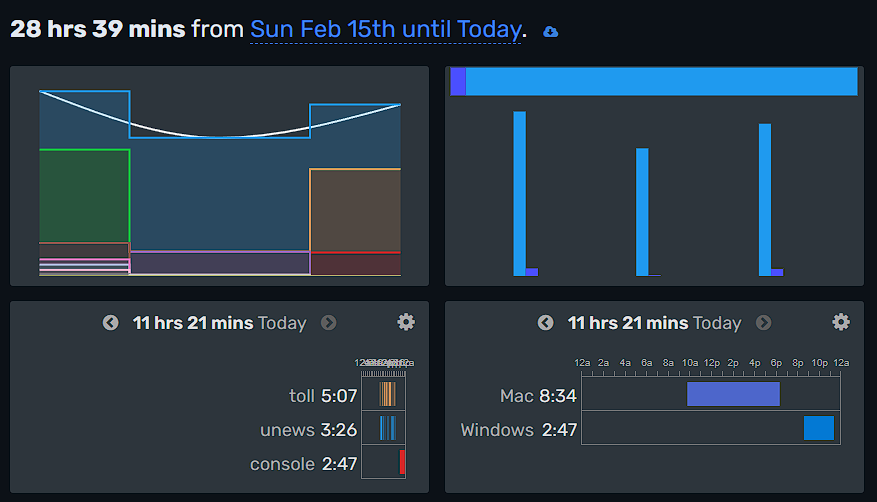The height and width of the screenshot is (502, 877).
Task: Go to next day in operating systems panel
Action: point(763,323)
